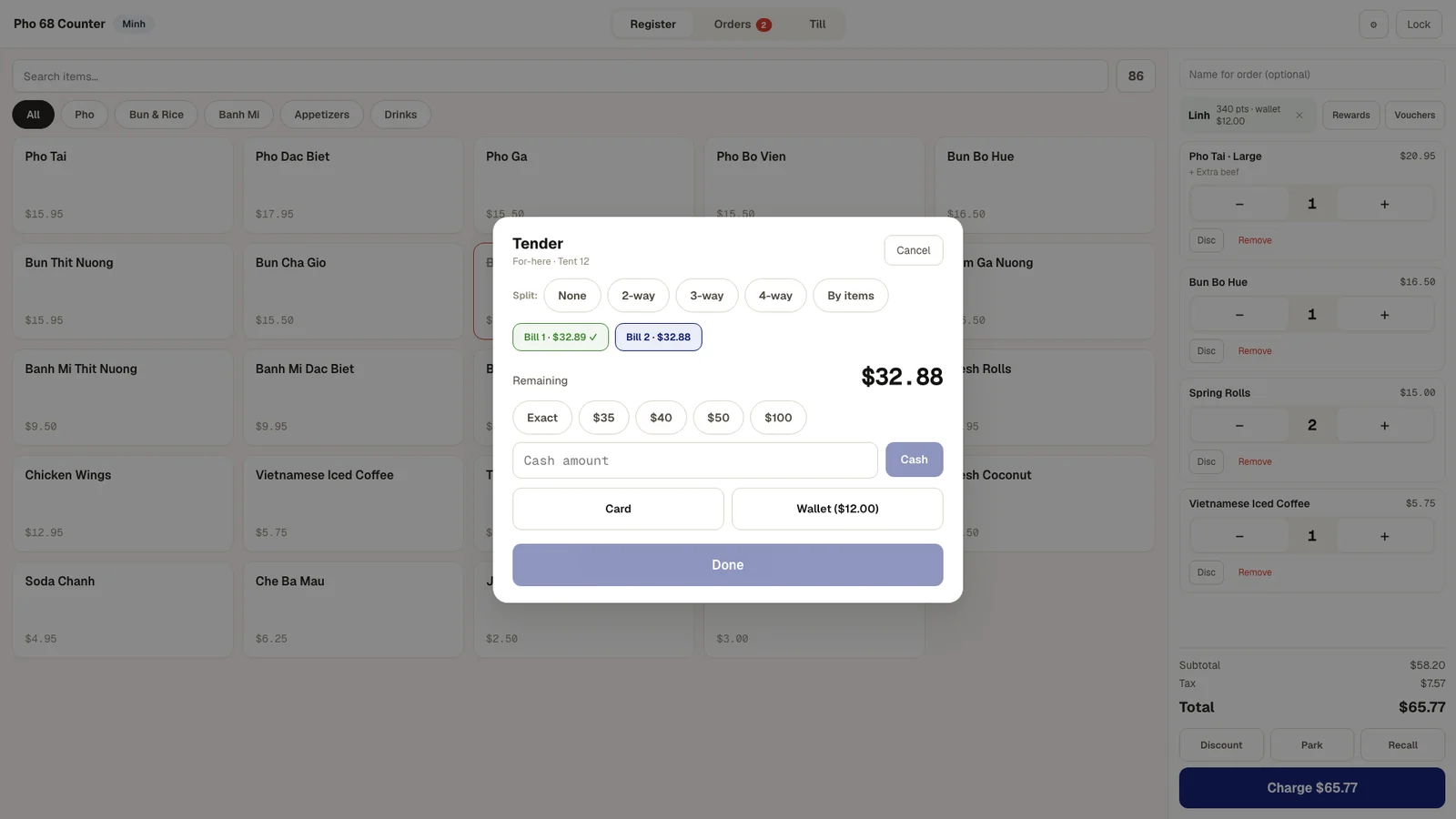Increase Vietnamese Iced Coffee quantity in the cart
The width and height of the screenshot is (1456, 819).
[1384, 536]
